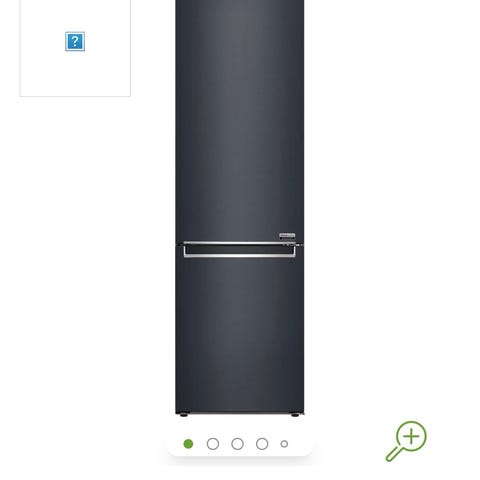Click the magnifier icon's handle
Image resolution: width=480 pixels, height=480 pixels.
click(x=393, y=454)
